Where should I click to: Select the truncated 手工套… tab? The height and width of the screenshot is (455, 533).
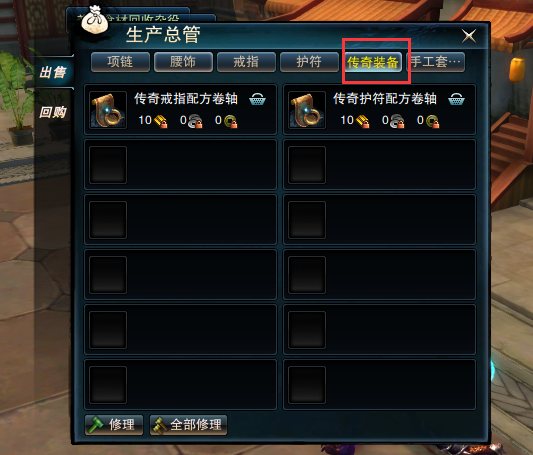point(436,62)
